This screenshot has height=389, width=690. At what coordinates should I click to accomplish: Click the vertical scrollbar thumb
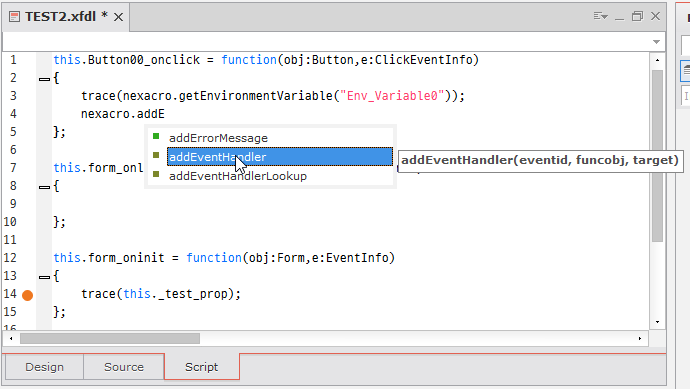coord(657,156)
